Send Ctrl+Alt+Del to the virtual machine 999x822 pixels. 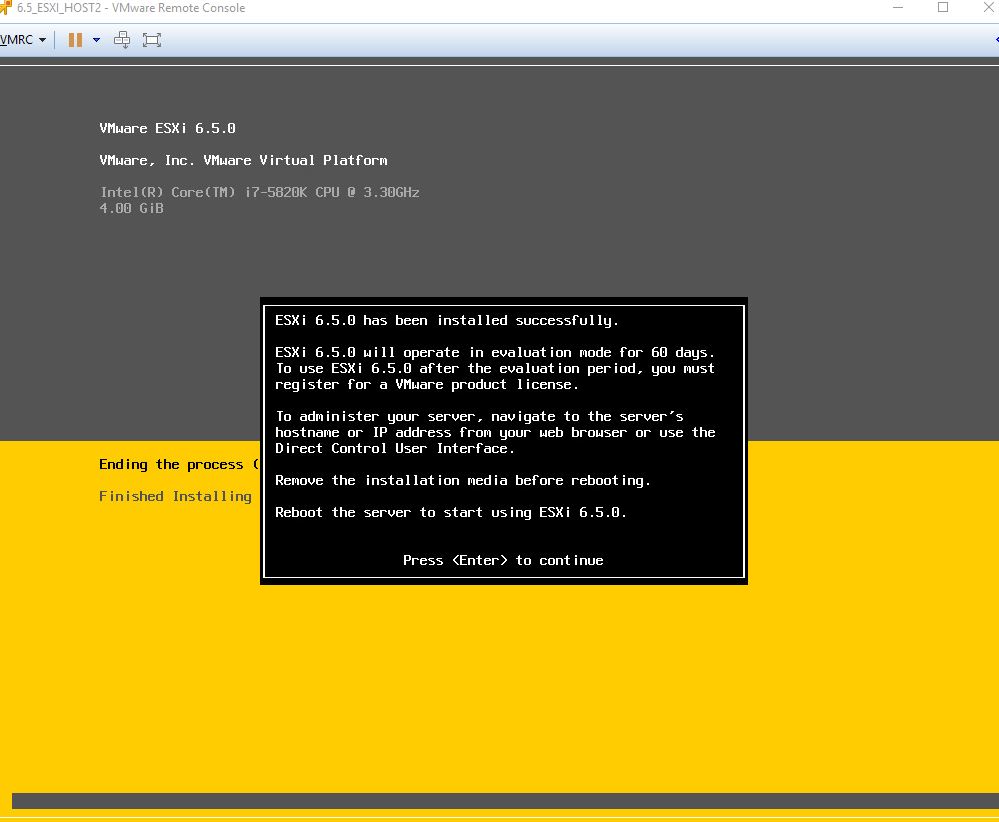coord(122,40)
